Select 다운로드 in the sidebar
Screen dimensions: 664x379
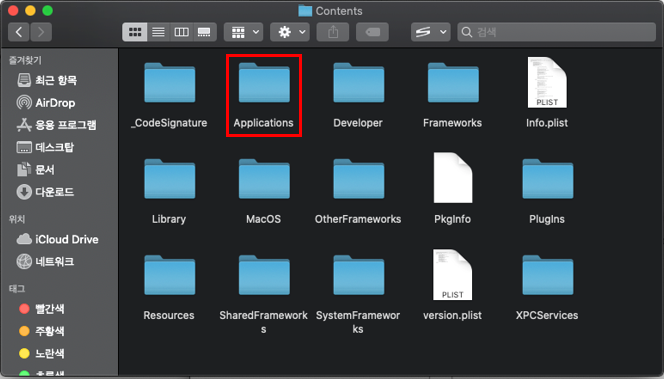(45, 192)
